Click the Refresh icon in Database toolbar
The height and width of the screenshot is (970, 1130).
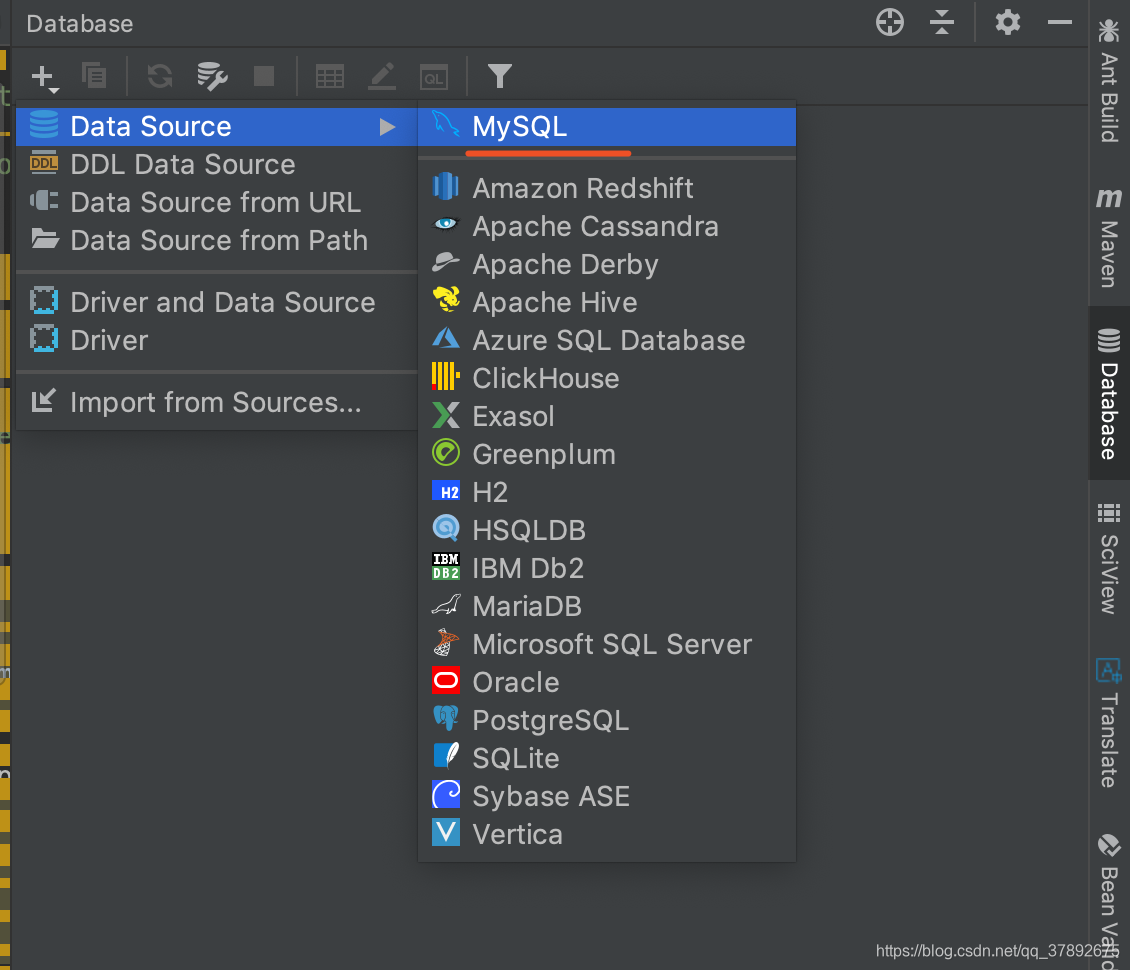pos(160,76)
